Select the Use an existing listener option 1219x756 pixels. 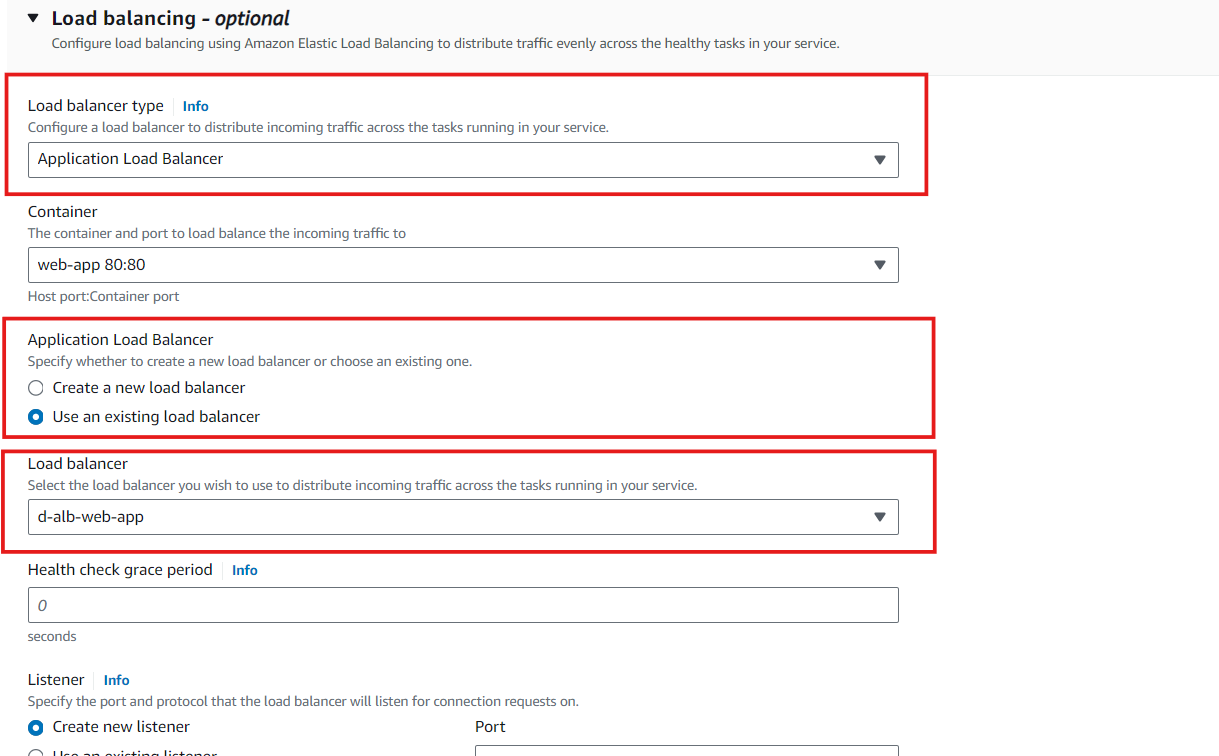35,752
